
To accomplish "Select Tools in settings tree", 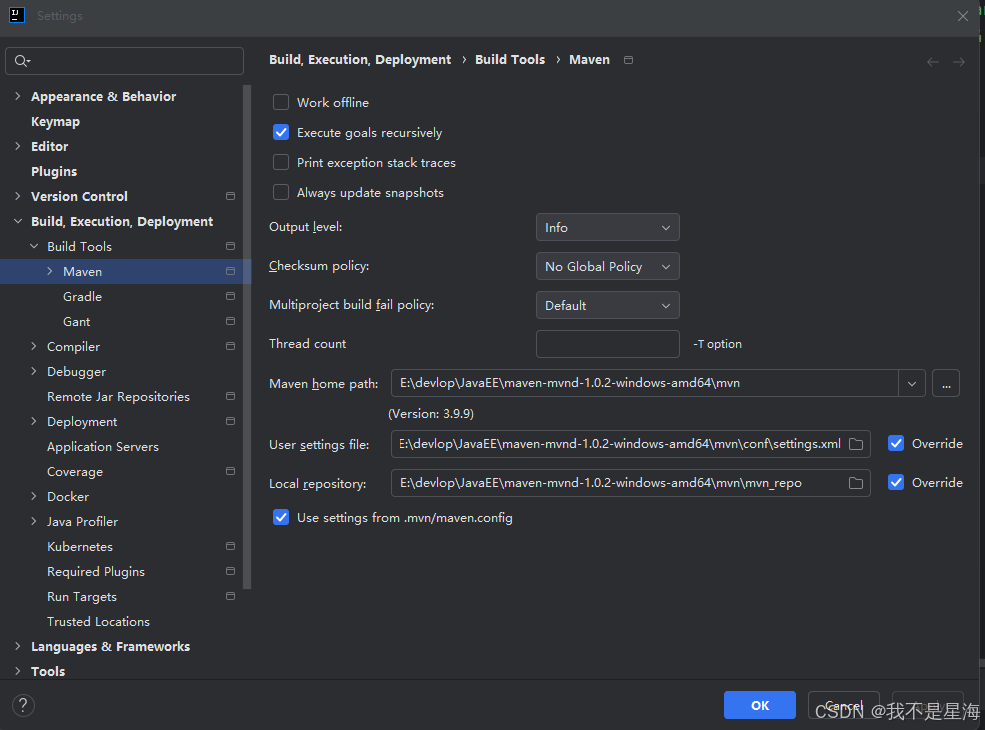I will point(48,671).
